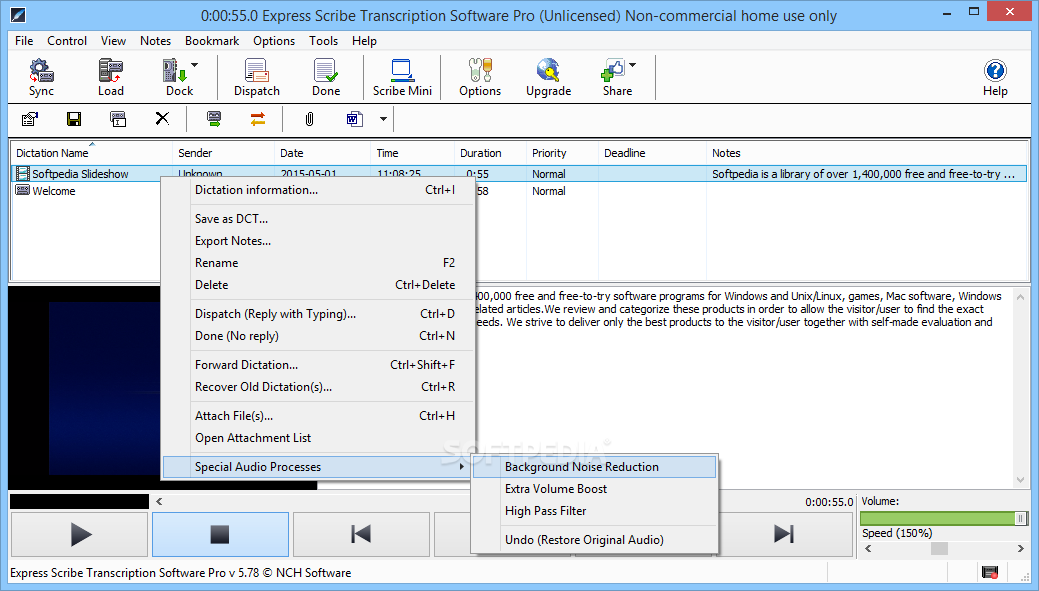Select High Pass Filter
Viewport: 1039px width, 591px height.
pos(594,510)
